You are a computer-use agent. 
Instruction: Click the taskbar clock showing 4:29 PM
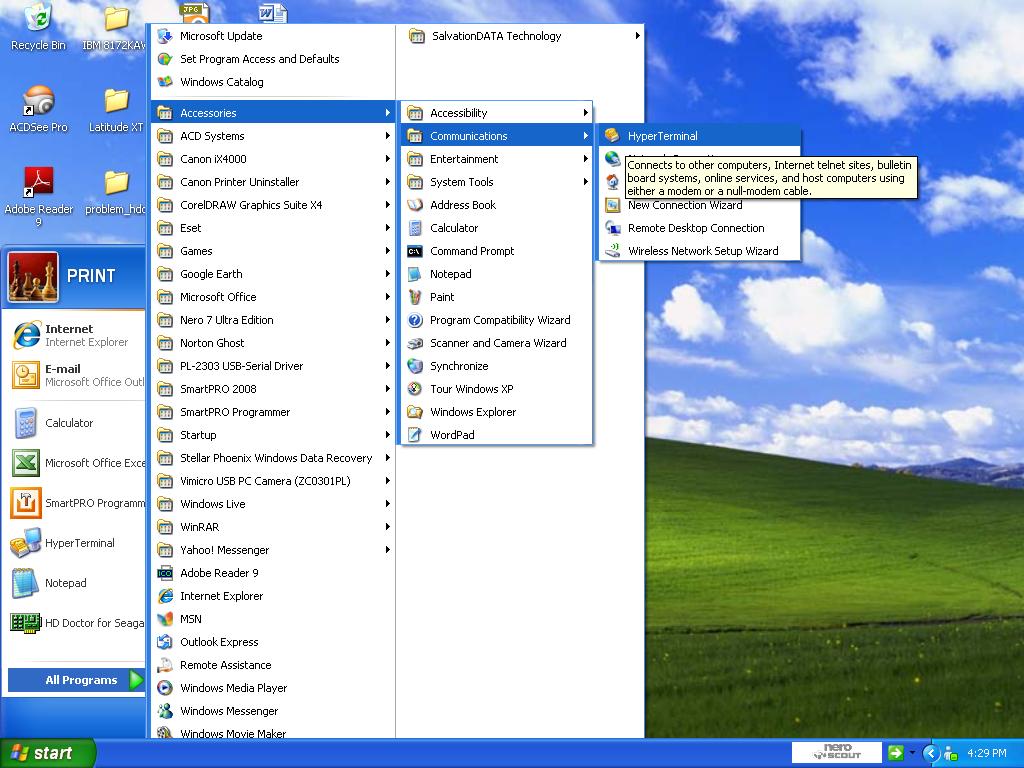(987, 753)
